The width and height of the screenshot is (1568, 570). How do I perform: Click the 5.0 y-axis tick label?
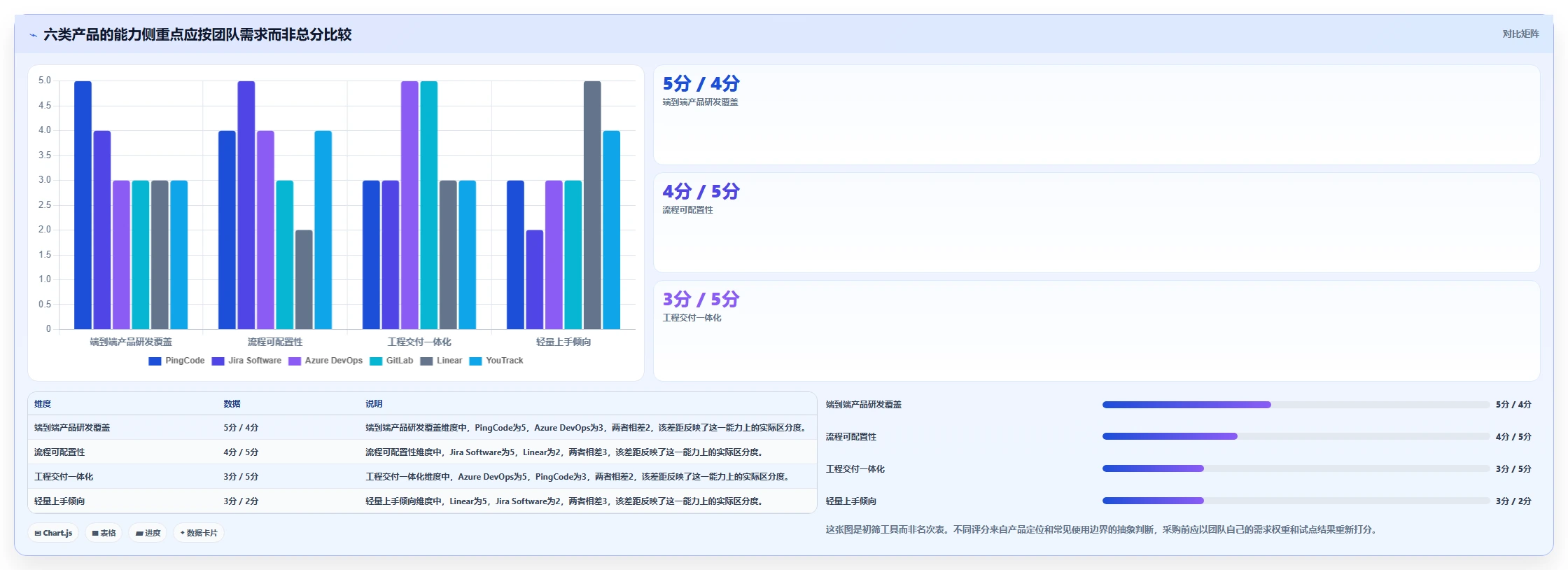[x=45, y=81]
